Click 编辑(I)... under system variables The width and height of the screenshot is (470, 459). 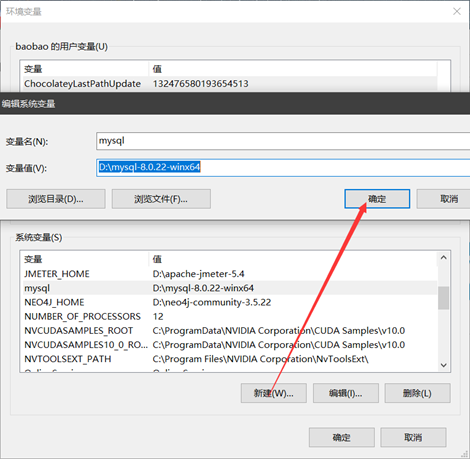346,393
